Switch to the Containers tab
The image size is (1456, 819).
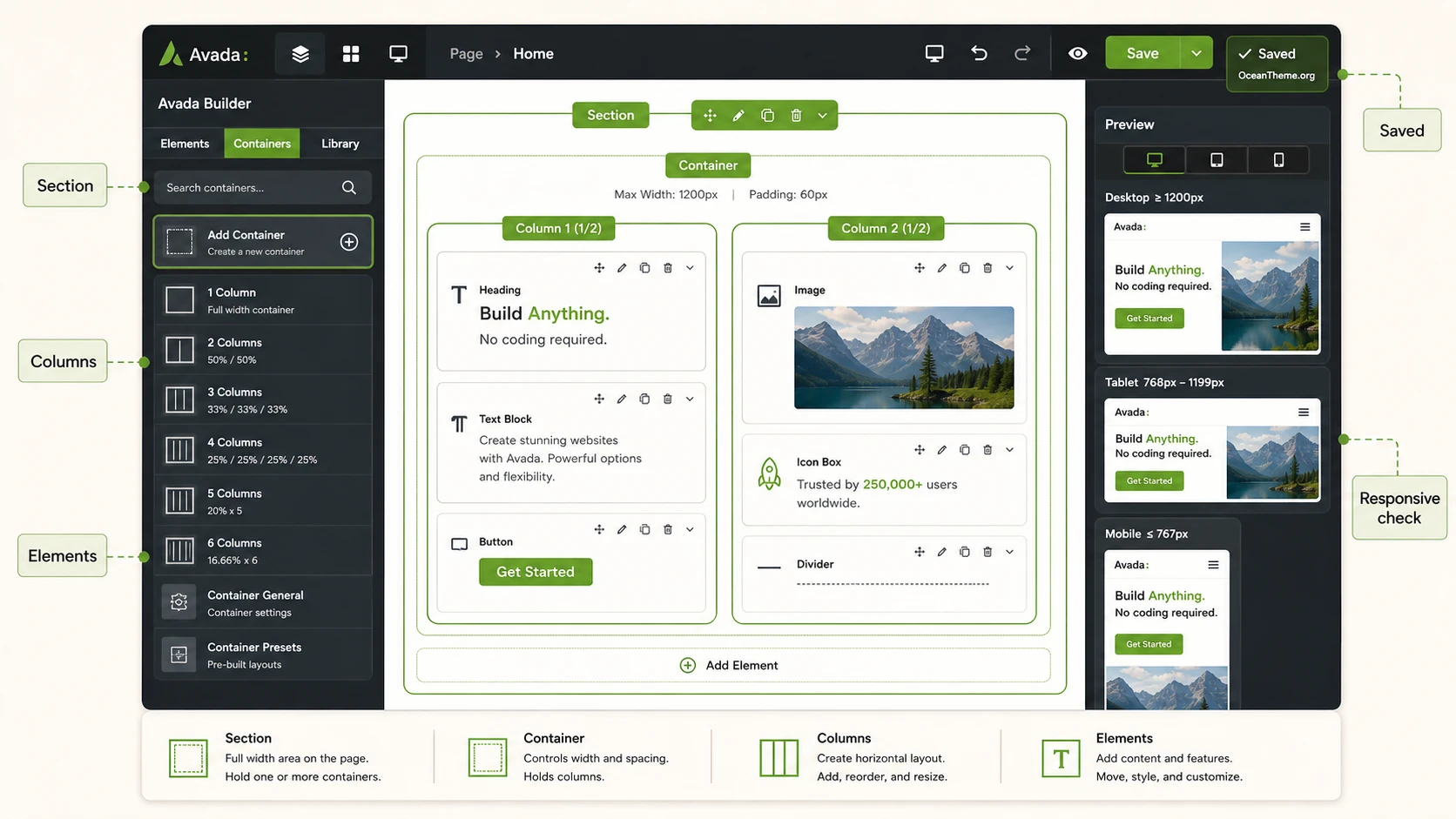point(262,144)
